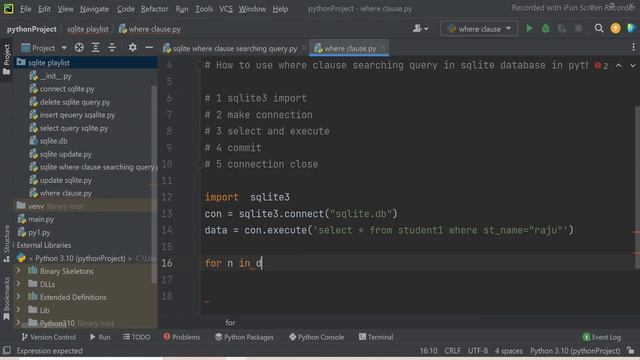Click the Project panel vertical scrollbar
This screenshot has width=640, height=360.
(154, 184)
